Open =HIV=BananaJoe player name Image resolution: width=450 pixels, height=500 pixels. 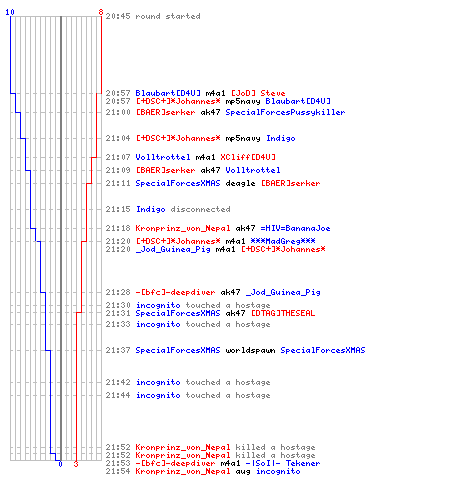point(295,228)
